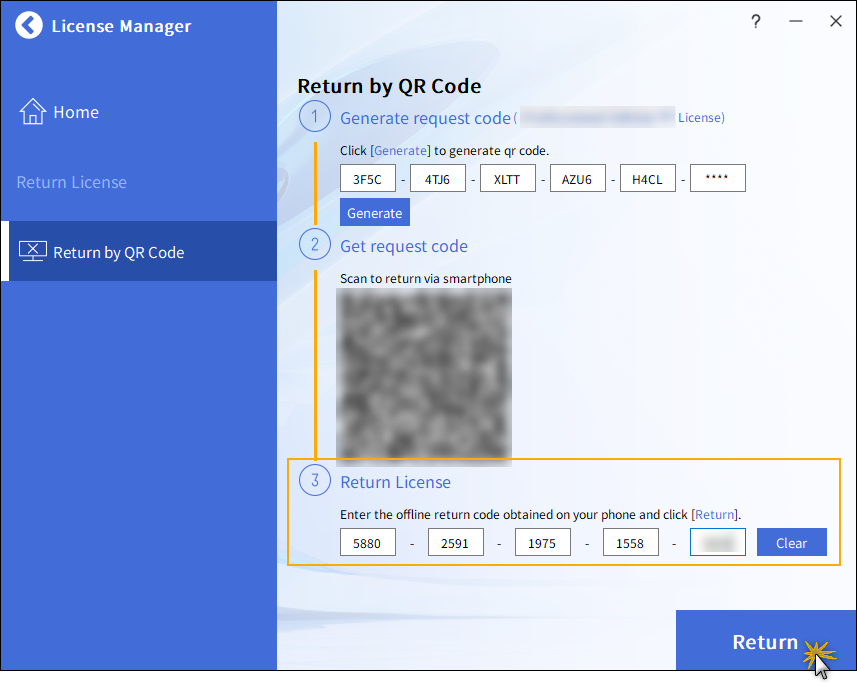This screenshot has height=682, width=857.
Task: Open the Return by QR Code section
Action: pyautogui.click(x=118, y=252)
